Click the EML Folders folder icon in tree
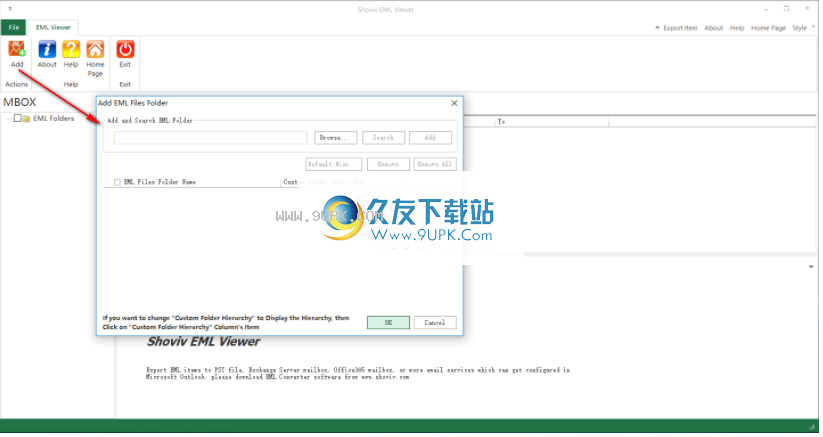Image resolution: width=823 pixels, height=437 pixels. point(26,119)
